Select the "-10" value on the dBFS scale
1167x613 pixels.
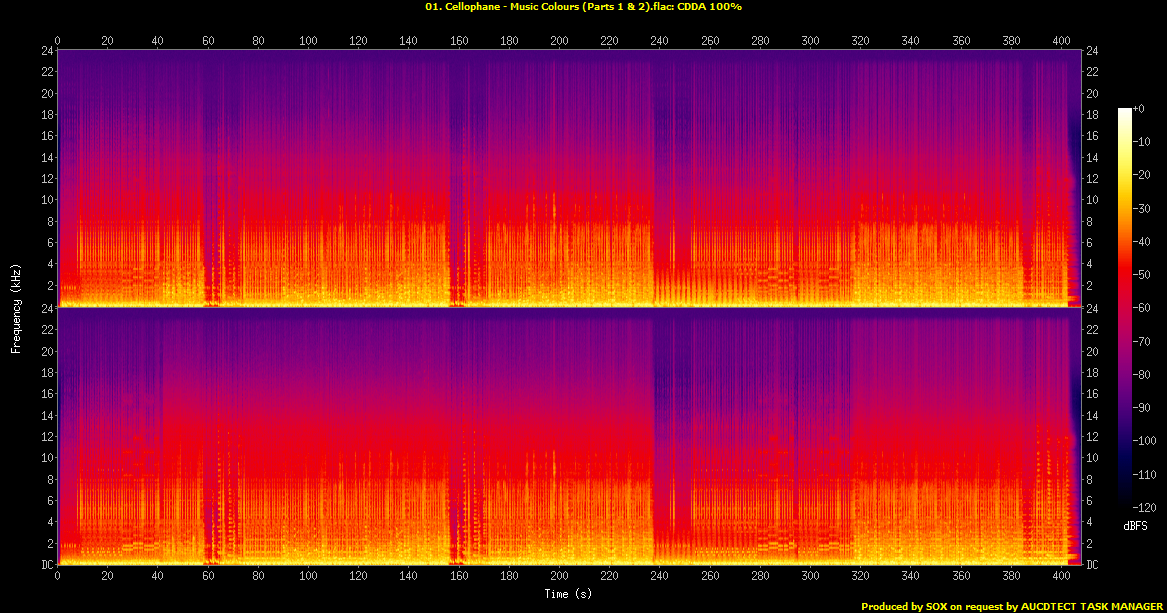(1142, 142)
